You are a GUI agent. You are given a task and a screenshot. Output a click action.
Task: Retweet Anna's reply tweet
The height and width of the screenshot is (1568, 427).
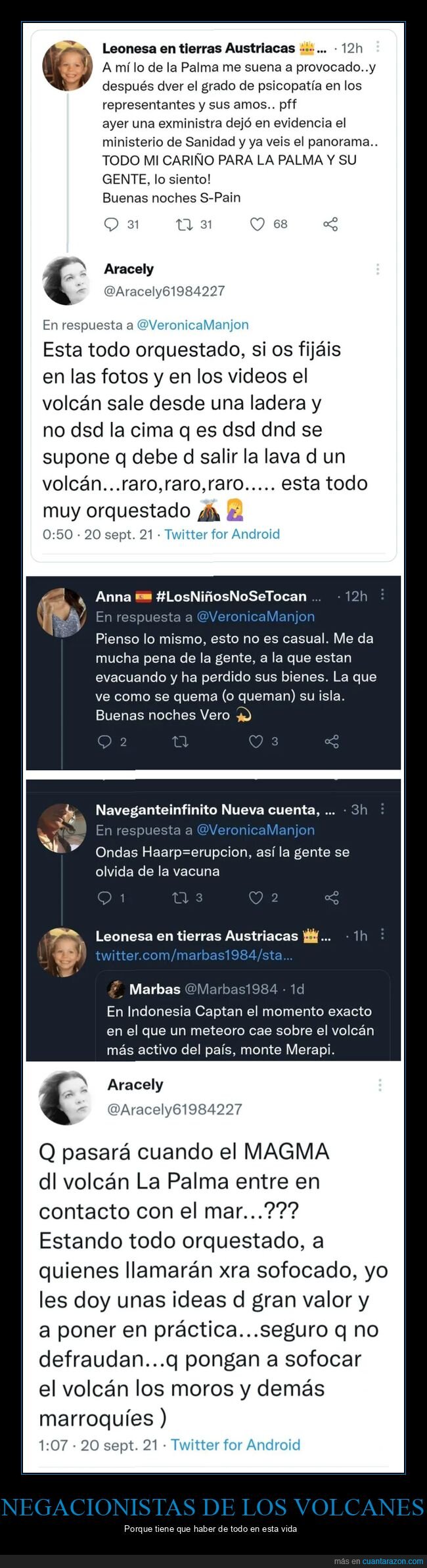tap(179, 742)
